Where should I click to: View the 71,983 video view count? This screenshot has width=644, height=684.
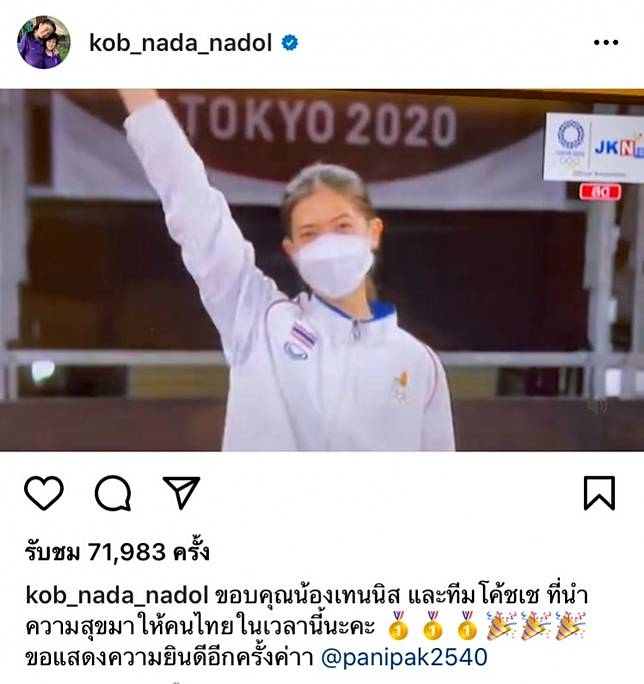pyautogui.click(x=117, y=552)
